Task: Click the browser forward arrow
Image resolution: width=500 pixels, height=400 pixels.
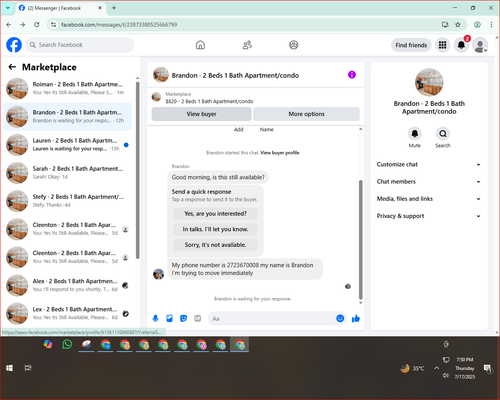Action: [22, 25]
